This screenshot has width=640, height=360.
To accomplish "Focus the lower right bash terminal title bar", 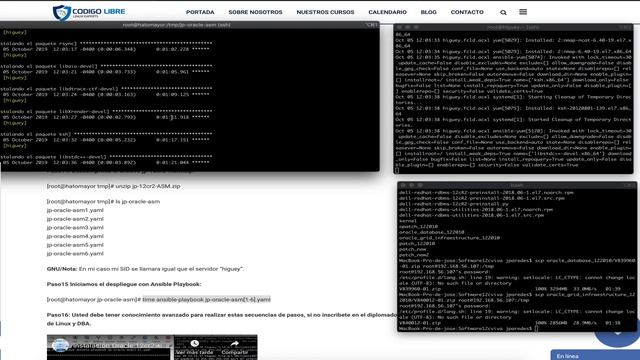I will [517, 185].
